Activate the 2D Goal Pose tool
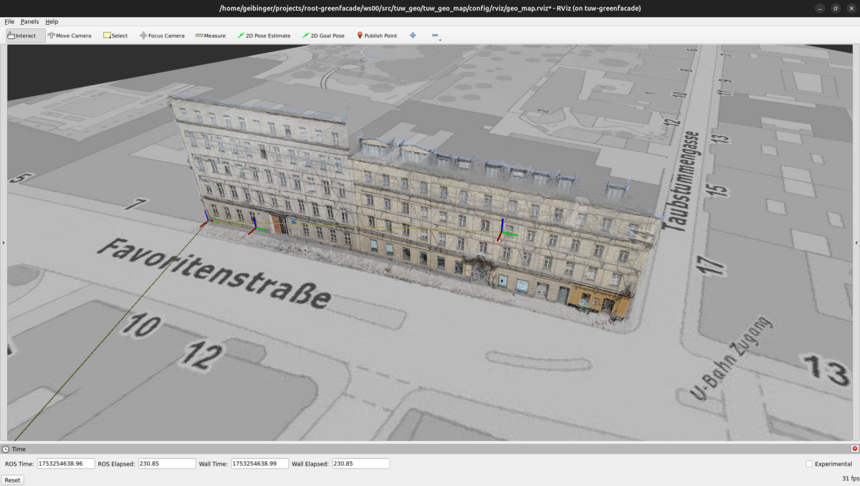860x486 pixels. pyautogui.click(x=324, y=36)
